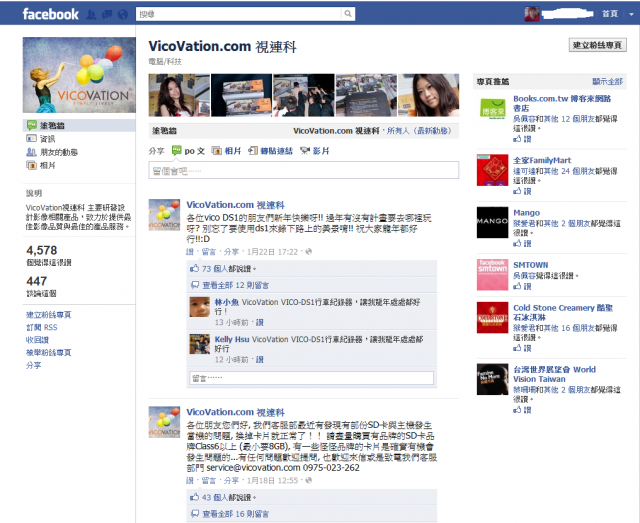Select 塗鴉牆 in the left sidebar
Image resolution: width=640 pixels, height=523 pixels.
pyautogui.click(x=79, y=125)
